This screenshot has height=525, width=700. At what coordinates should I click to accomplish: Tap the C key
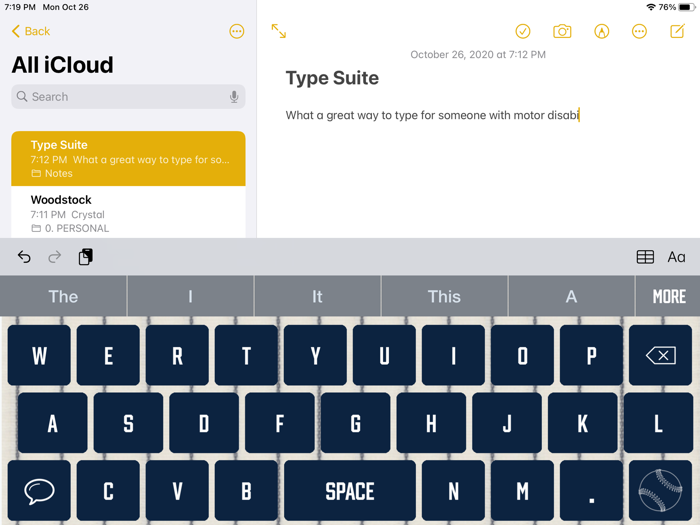[108, 491]
